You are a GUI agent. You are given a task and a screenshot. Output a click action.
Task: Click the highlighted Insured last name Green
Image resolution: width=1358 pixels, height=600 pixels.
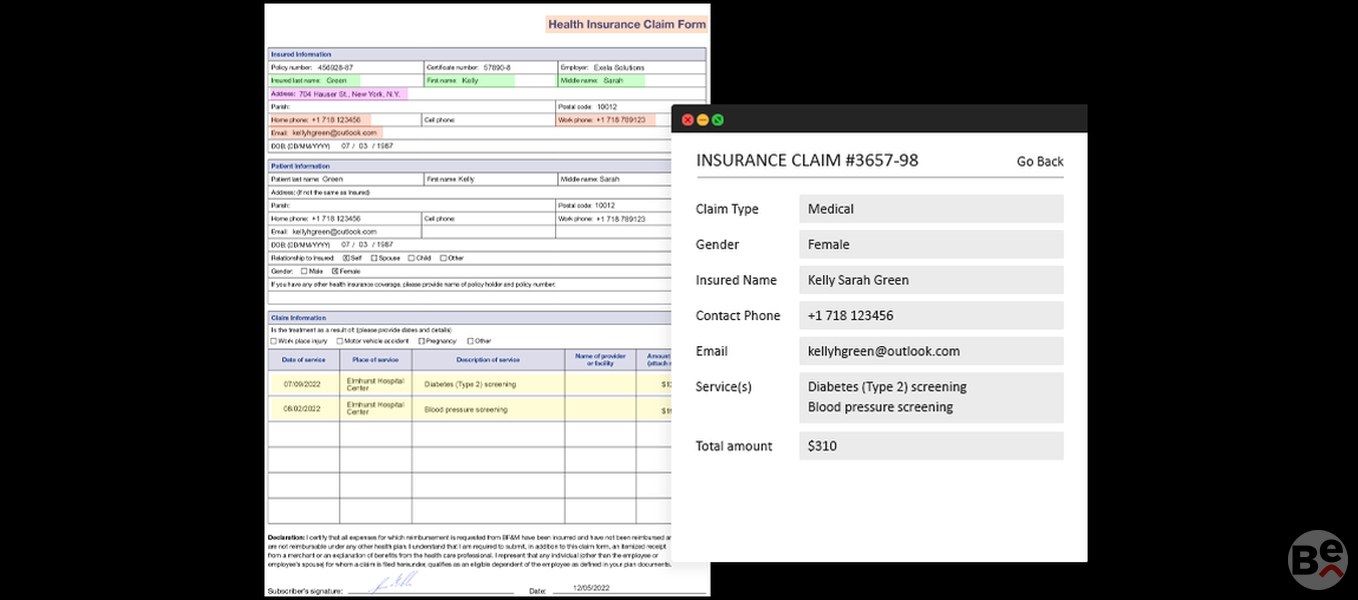(314, 80)
